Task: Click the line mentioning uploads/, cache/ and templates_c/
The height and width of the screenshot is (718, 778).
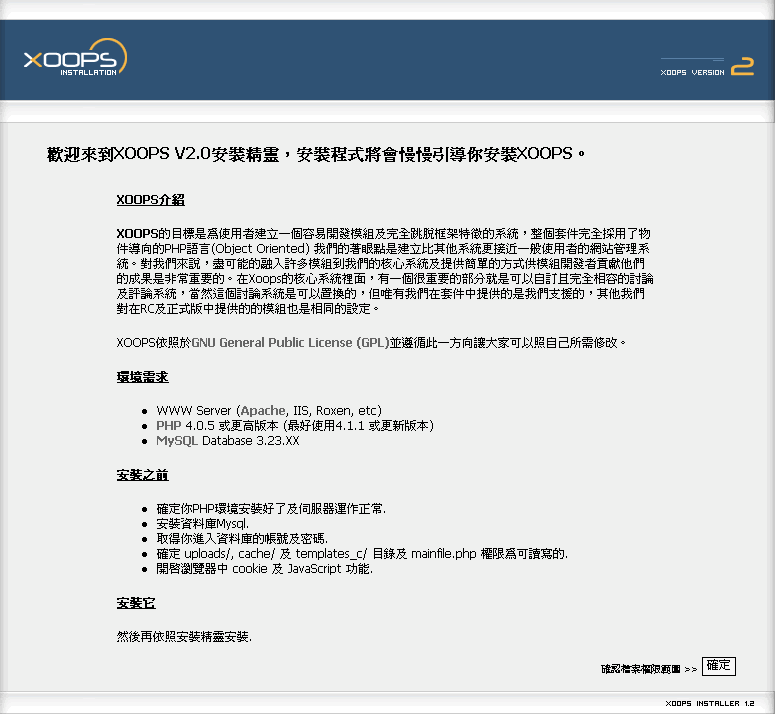Action: point(363,556)
